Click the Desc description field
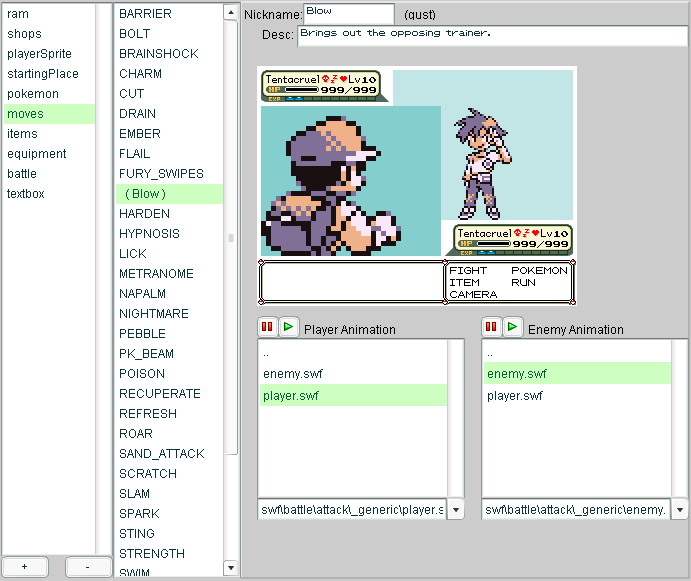The image size is (691, 581). click(x=492, y=35)
